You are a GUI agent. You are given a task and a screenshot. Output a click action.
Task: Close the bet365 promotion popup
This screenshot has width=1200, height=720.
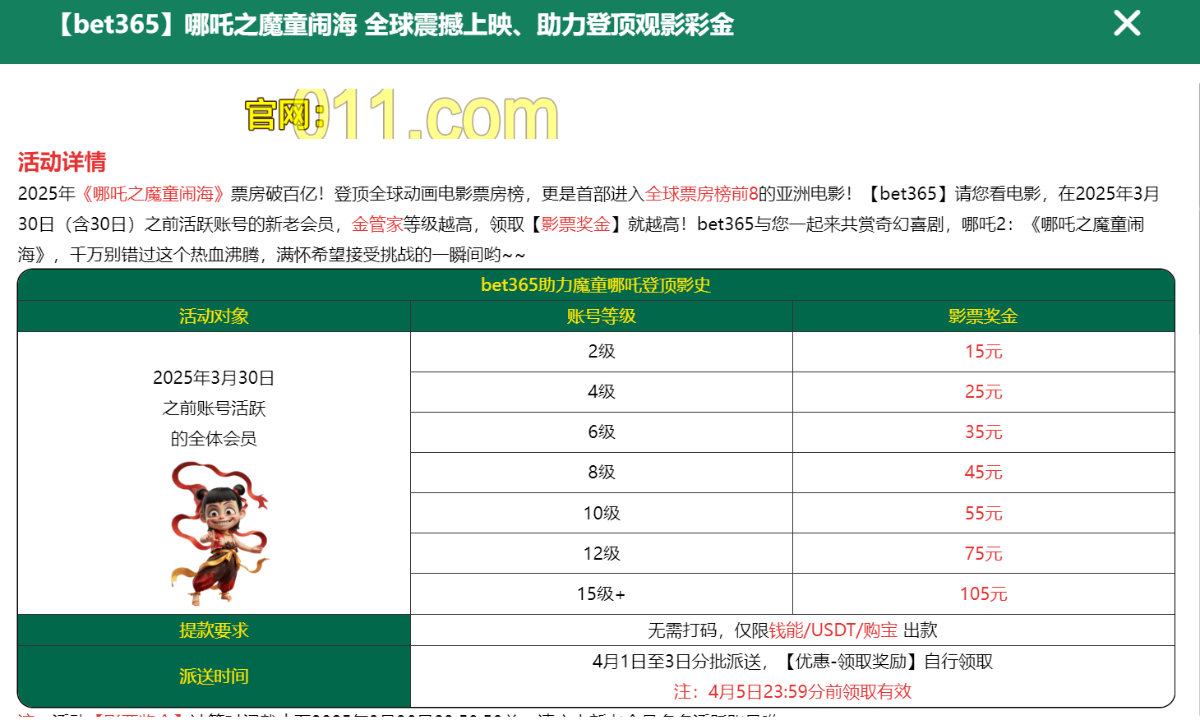(x=1127, y=24)
